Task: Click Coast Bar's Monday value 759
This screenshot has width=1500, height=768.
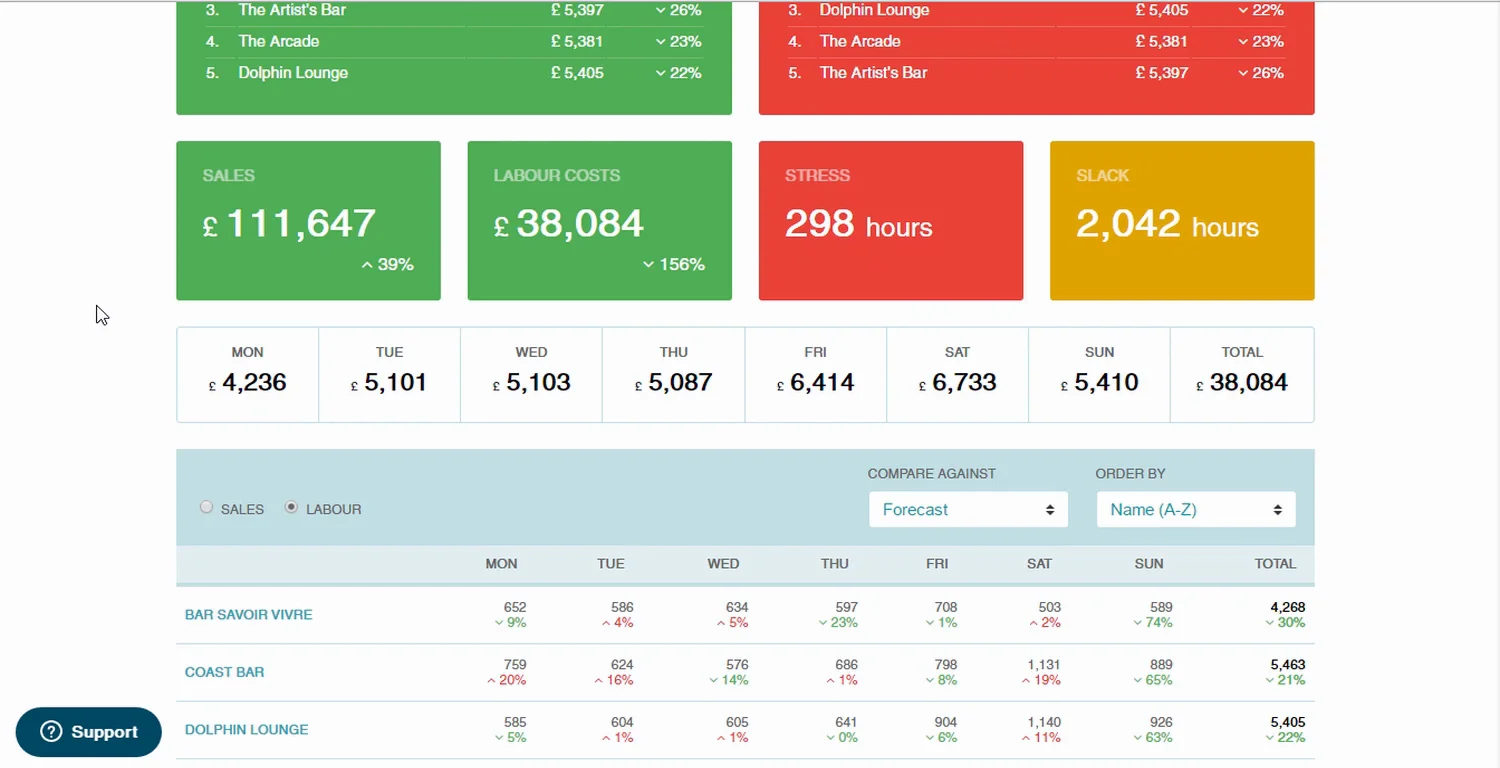Action: pyautogui.click(x=515, y=665)
